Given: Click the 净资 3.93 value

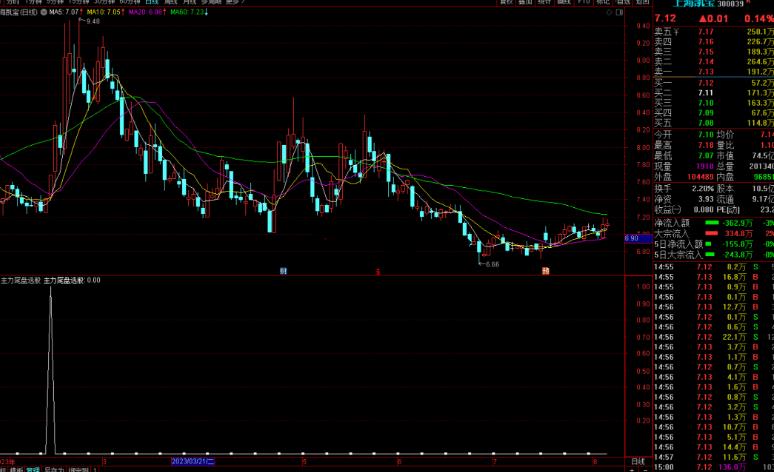Looking at the screenshot, I should 706,199.
